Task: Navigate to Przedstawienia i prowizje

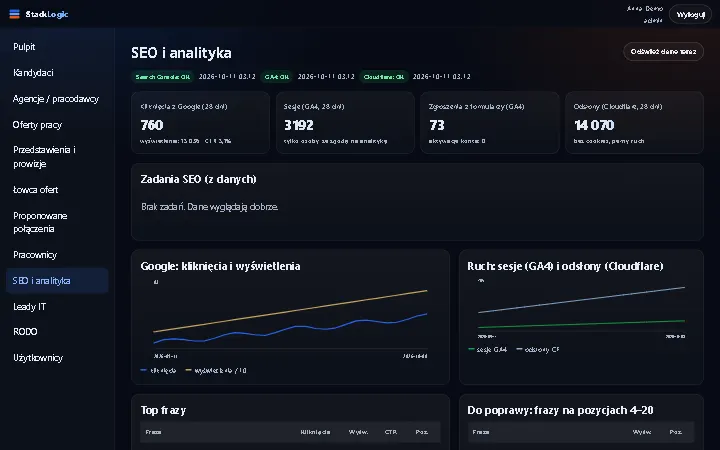Action: coord(57,157)
